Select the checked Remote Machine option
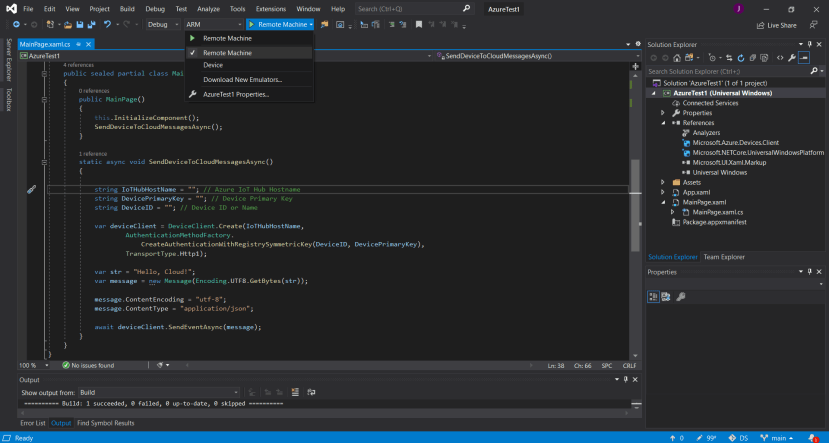Viewport: 829px width, 443px height. click(x=249, y=53)
